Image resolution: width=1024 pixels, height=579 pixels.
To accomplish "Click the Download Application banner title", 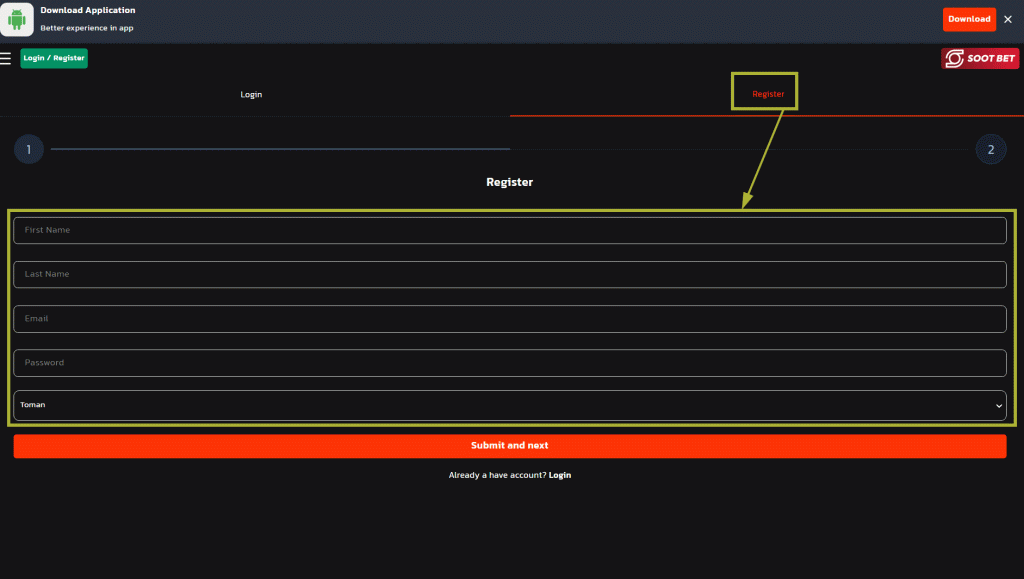I will coord(88,10).
